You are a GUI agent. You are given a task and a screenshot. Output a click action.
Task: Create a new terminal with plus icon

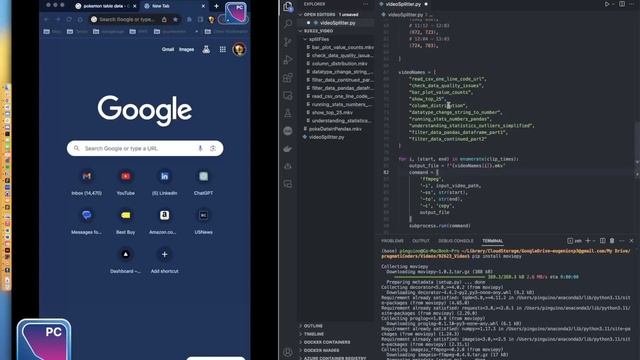click(x=588, y=241)
